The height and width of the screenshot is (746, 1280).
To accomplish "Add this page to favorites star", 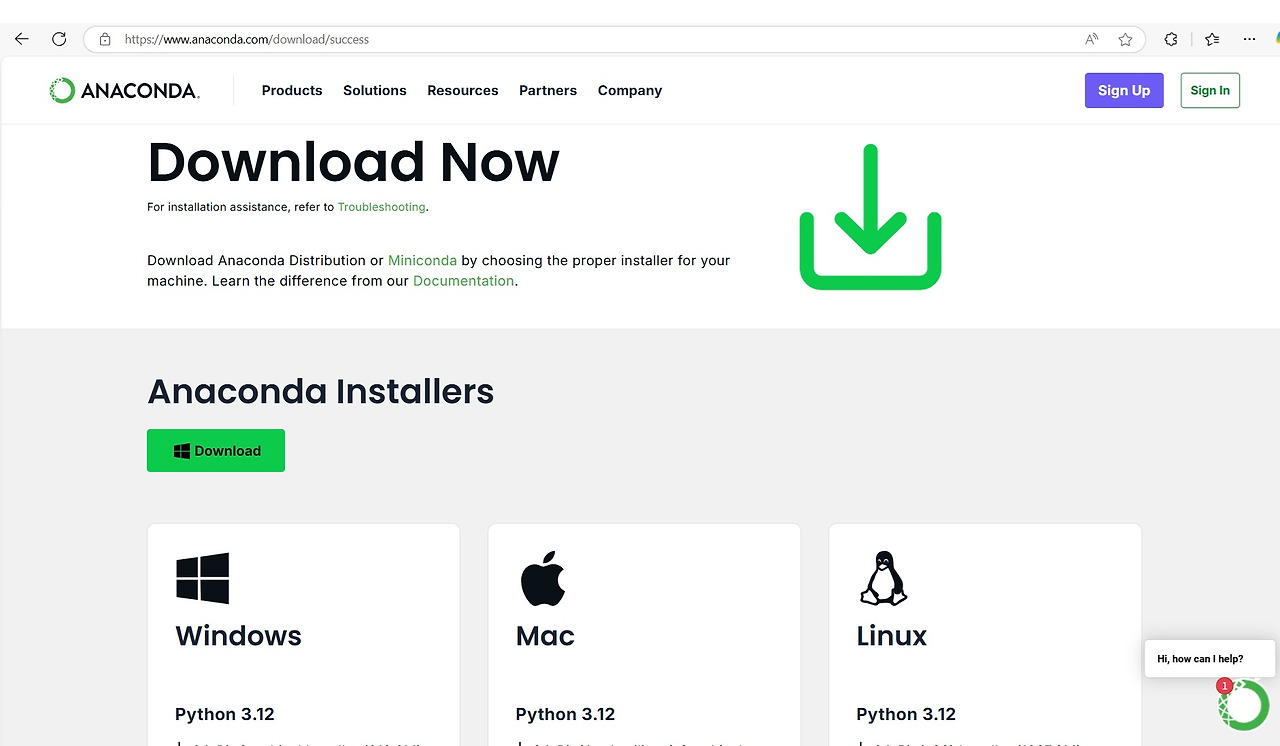I will coord(1125,40).
